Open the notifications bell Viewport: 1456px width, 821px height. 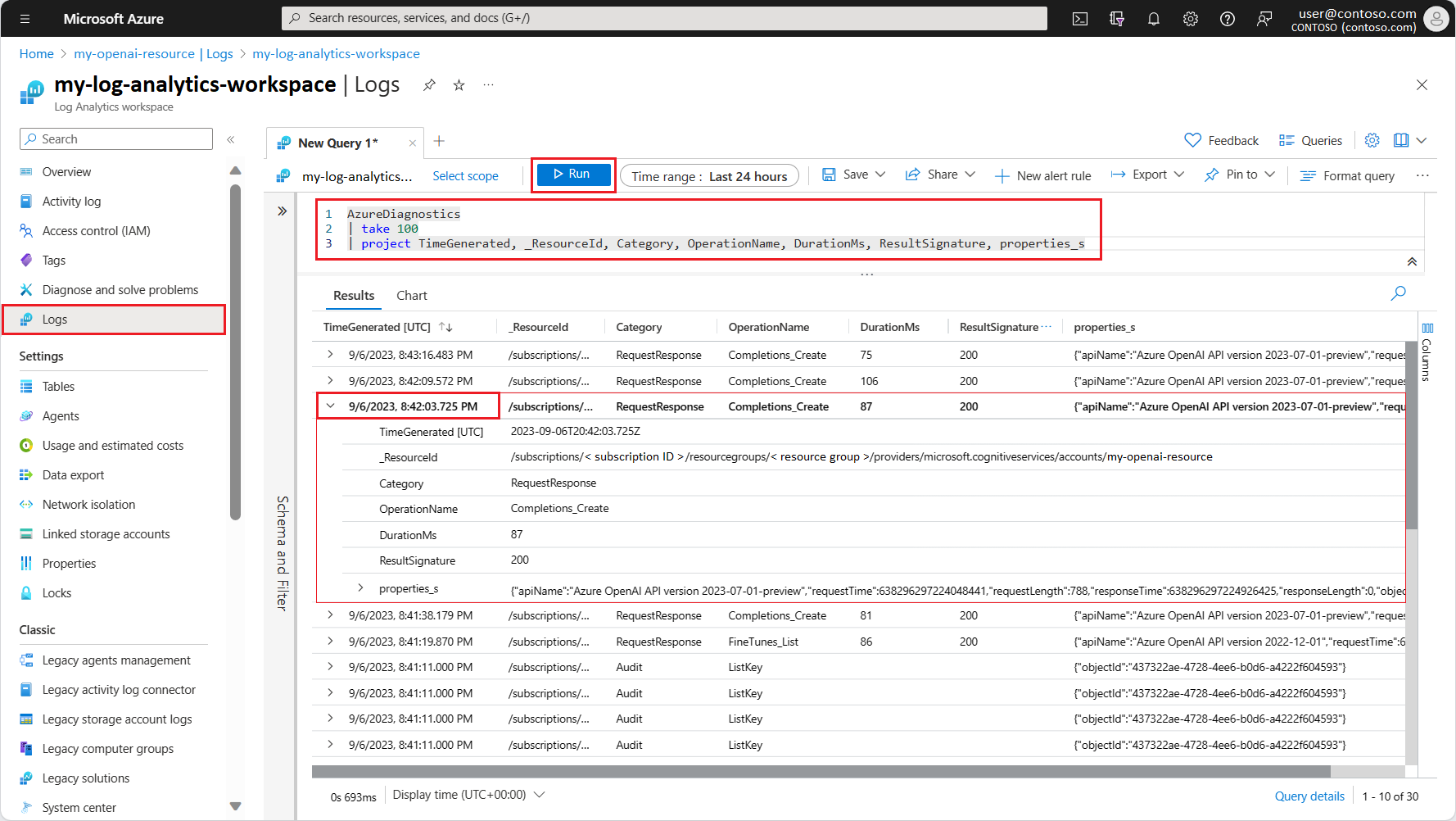tap(1154, 19)
